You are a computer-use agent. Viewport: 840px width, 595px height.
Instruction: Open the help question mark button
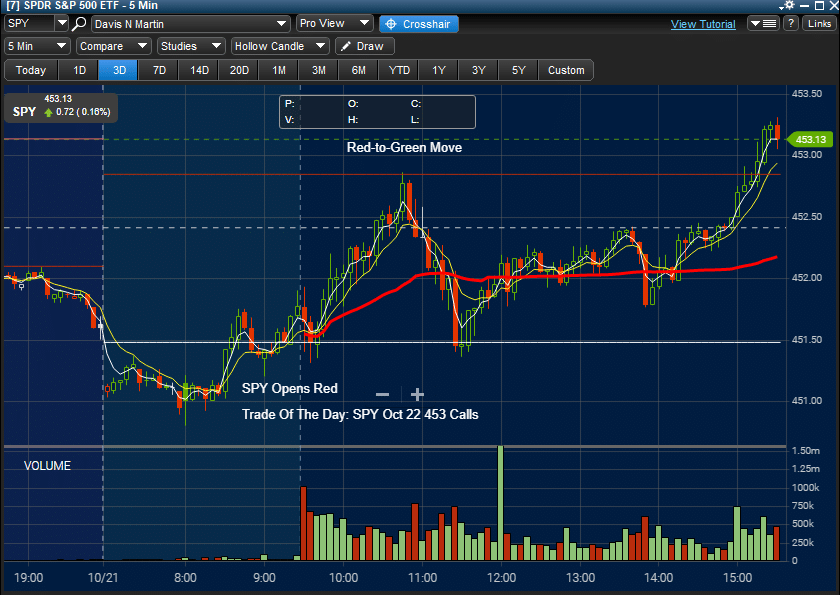point(791,24)
